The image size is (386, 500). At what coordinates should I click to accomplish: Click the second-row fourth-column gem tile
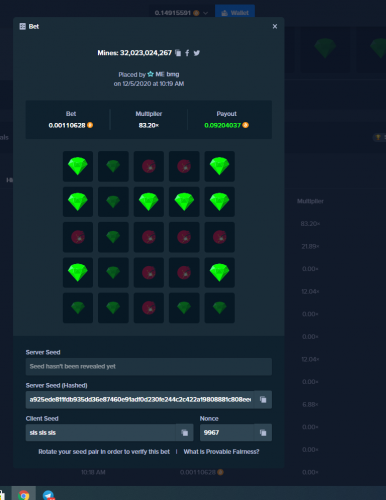[x=184, y=202]
